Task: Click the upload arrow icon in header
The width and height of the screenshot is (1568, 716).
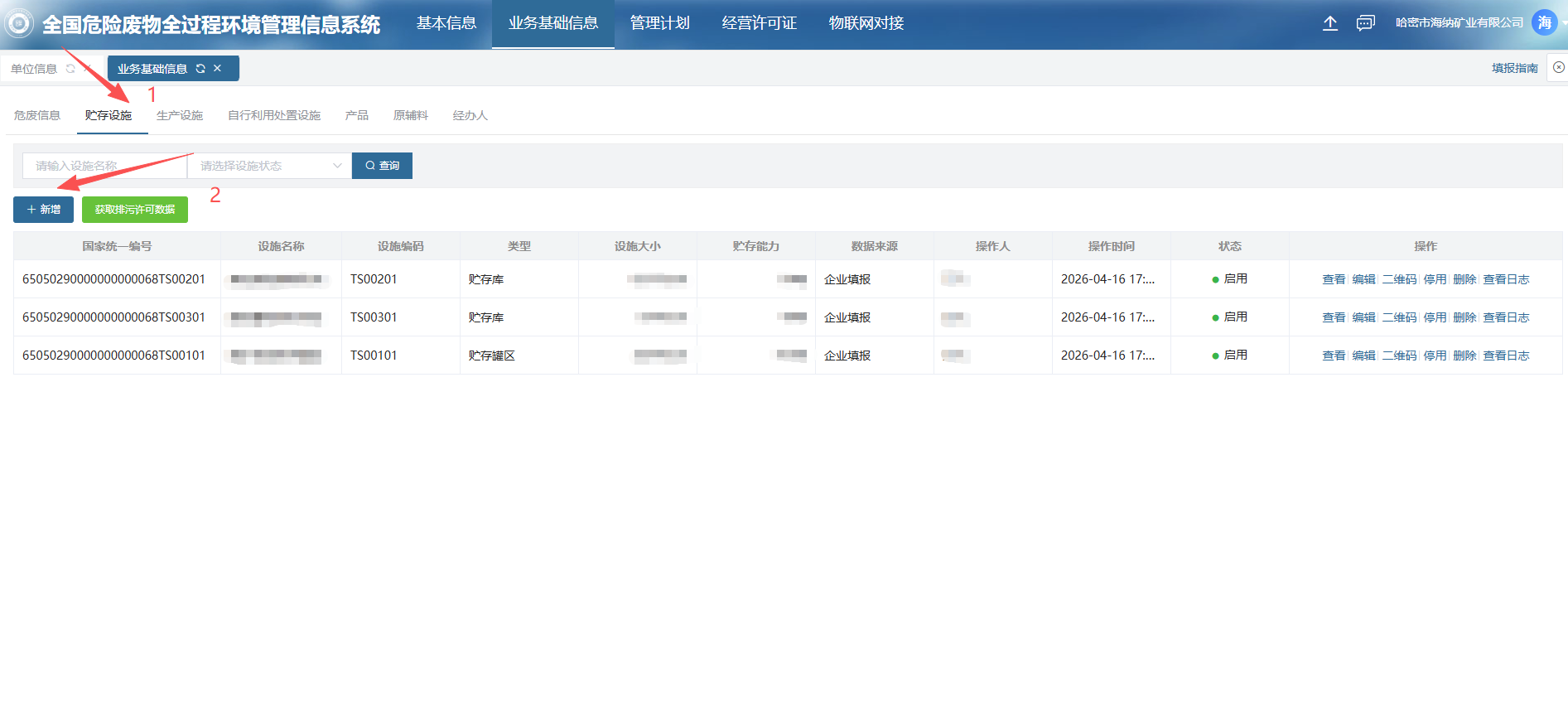Action: (1329, 23)
